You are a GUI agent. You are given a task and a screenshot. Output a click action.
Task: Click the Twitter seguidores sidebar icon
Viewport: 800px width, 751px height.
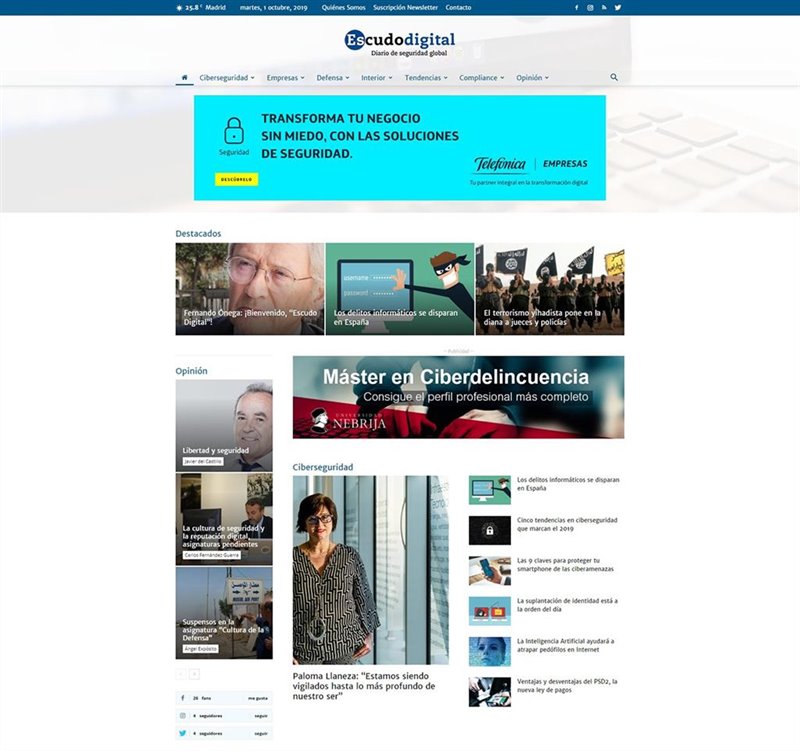coord(183,733)
